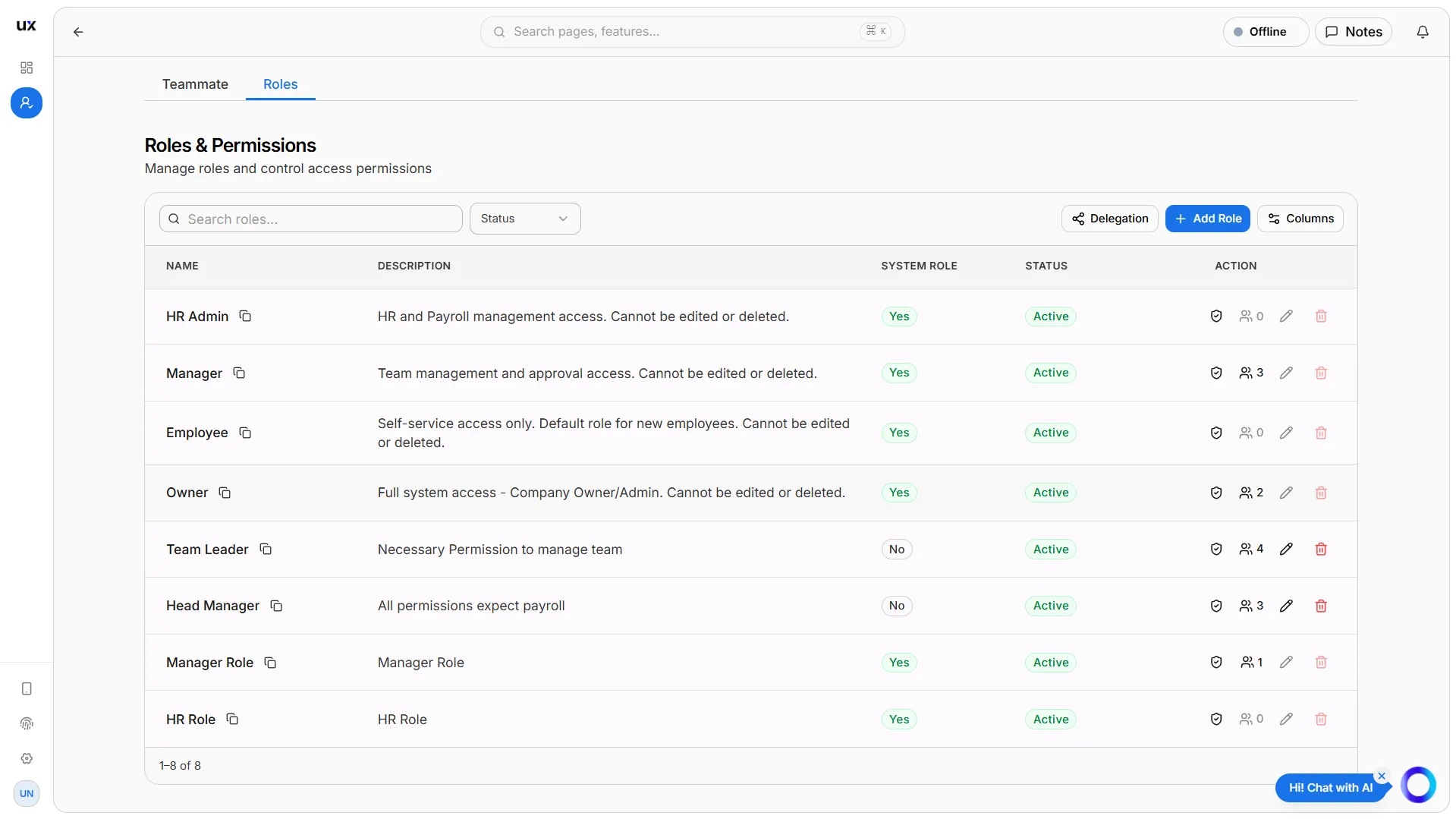Image resolution: width=1456 pixels, height=819 pixels.
Task: Click Hi! Chat with AI button
Action: [1330, 788]
